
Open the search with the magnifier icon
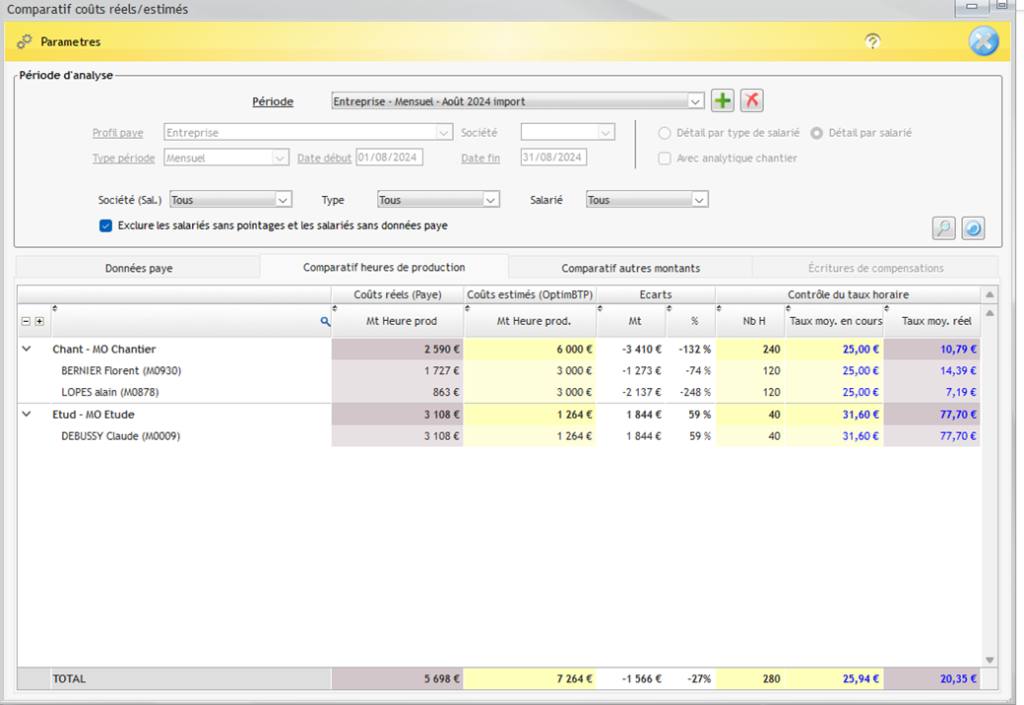pyautogui.click(x=942, y=228)
